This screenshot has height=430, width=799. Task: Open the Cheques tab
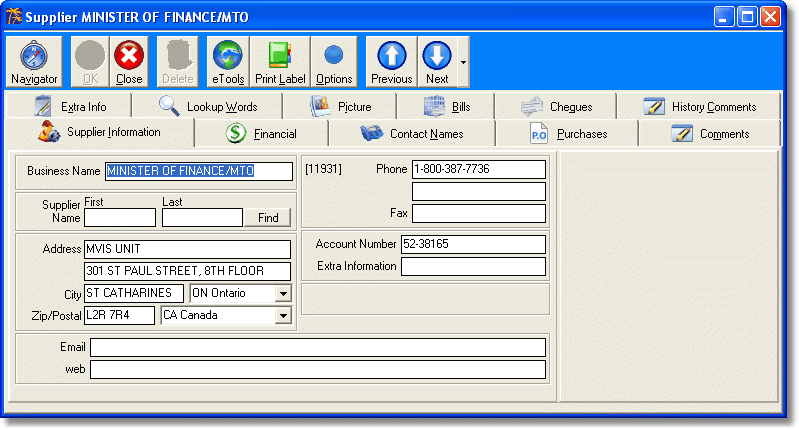pos(556,106)
